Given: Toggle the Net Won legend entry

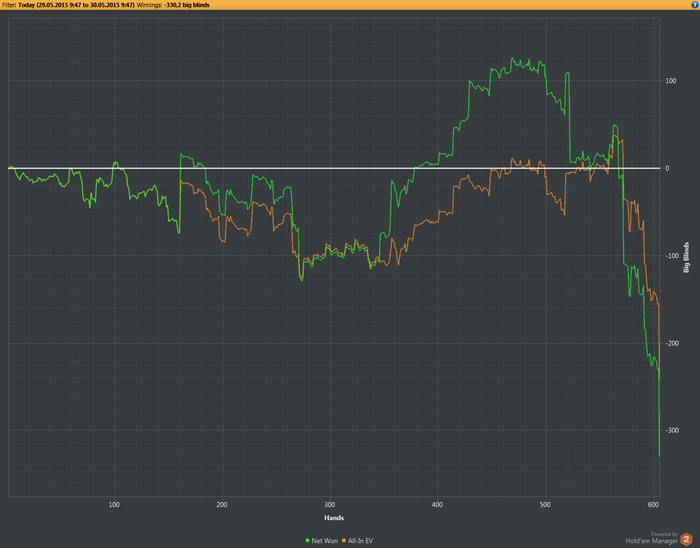Looking at the screenshot, I should tap(321, 540).
